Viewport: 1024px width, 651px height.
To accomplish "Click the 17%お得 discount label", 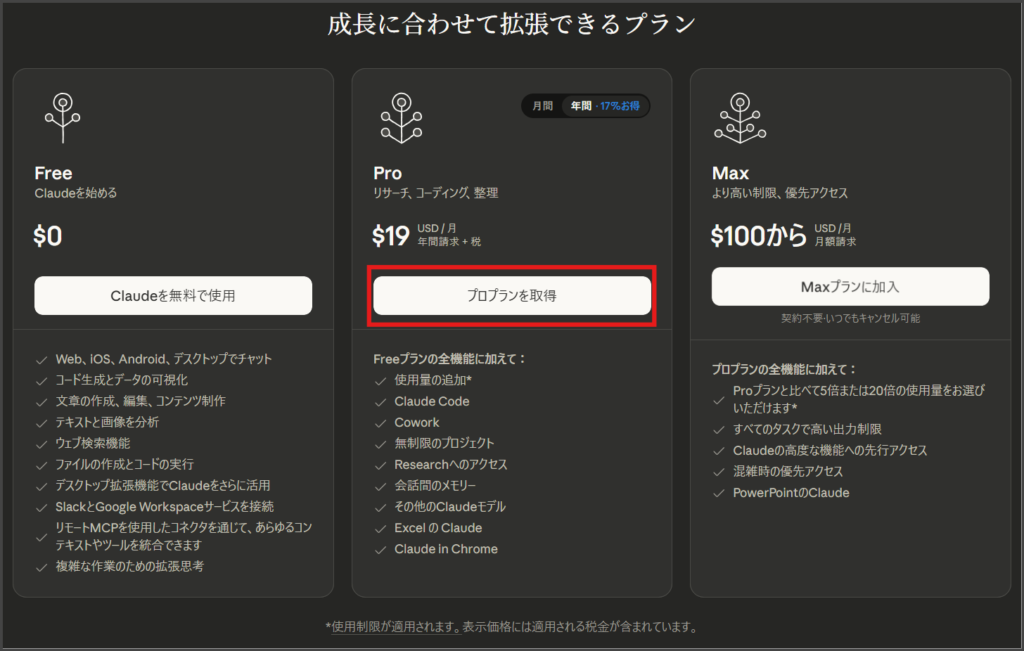I will click(x=622, y=106).
